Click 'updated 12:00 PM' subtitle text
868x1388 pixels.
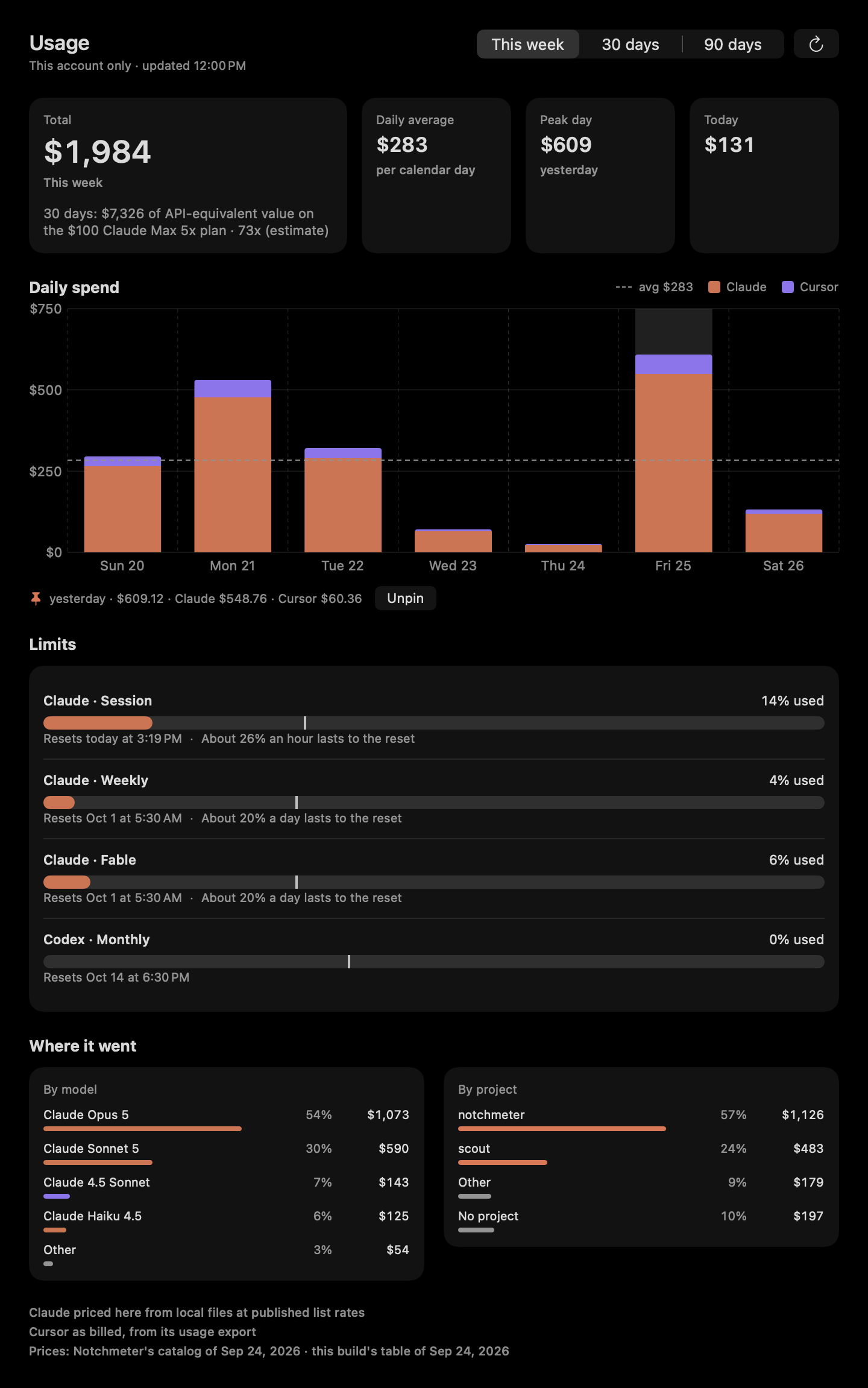pos(194,66)
